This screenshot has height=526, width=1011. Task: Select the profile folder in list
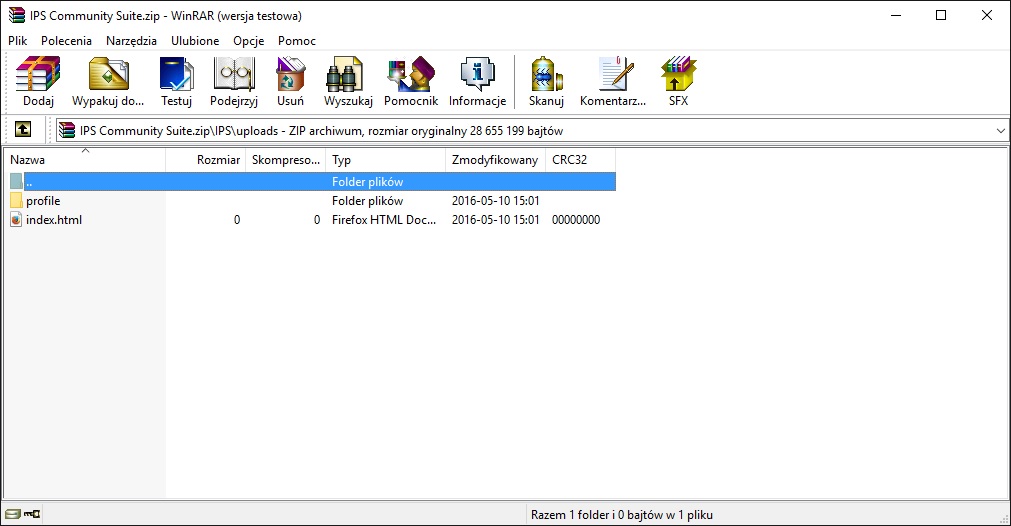(43, 201)
